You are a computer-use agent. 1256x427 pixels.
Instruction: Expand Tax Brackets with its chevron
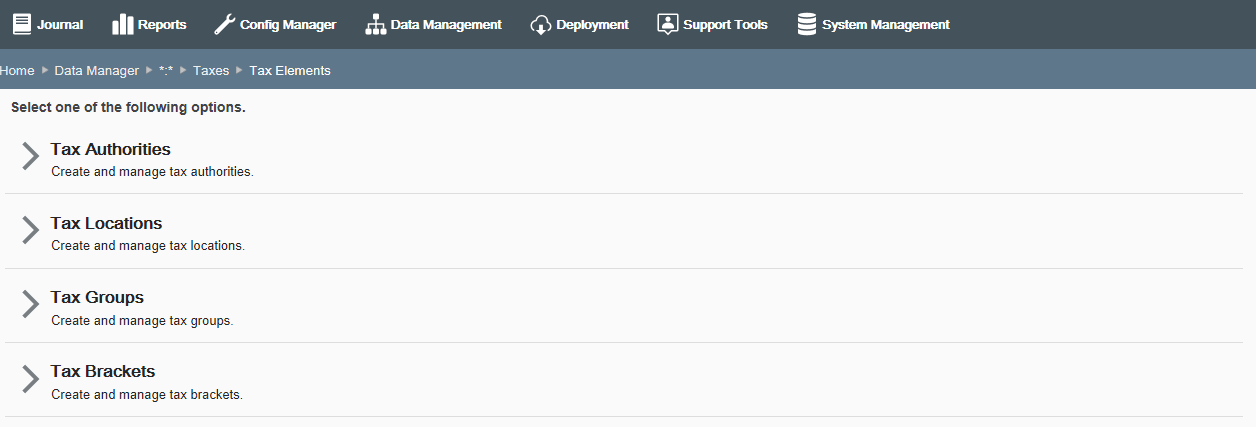pos(31,378)
